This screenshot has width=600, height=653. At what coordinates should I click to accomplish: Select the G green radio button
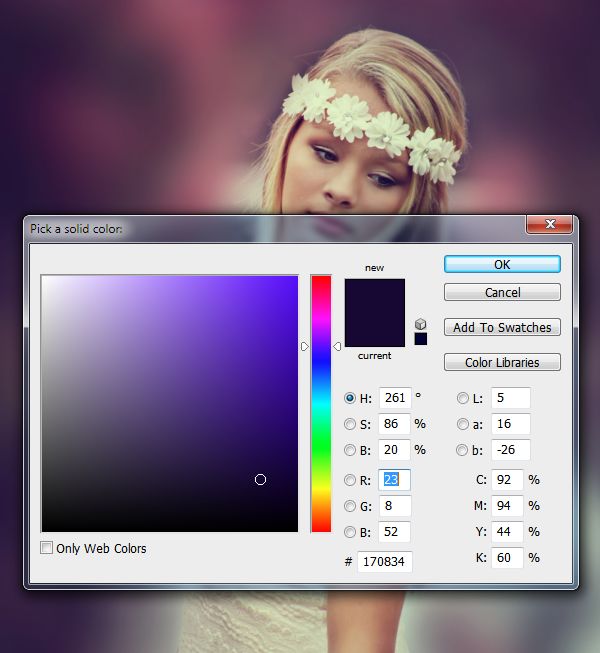[350, 506]
